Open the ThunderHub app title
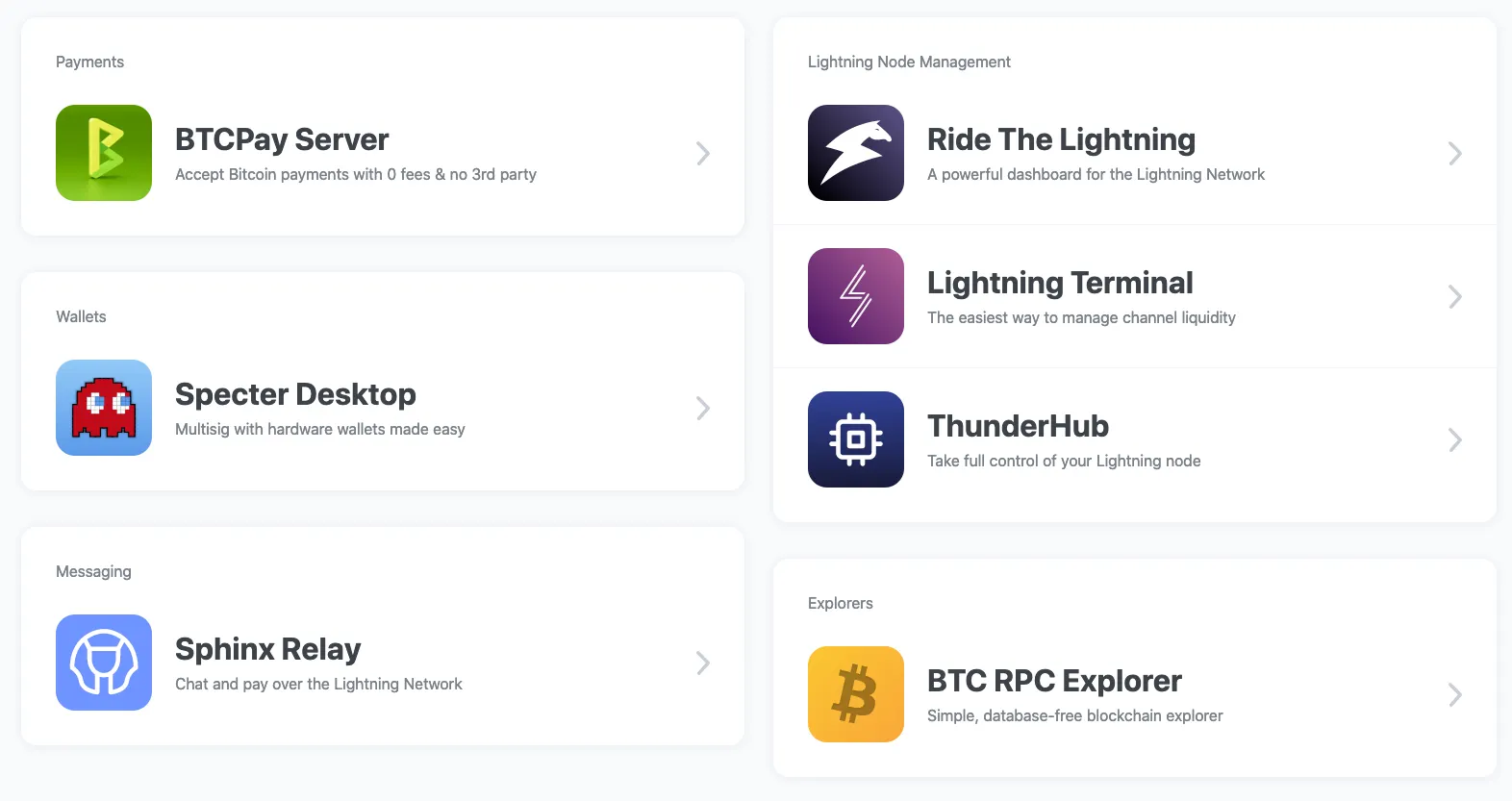Image resolution: width=1512 pixels, height=801 pixels. click(x=1018, y=426)
